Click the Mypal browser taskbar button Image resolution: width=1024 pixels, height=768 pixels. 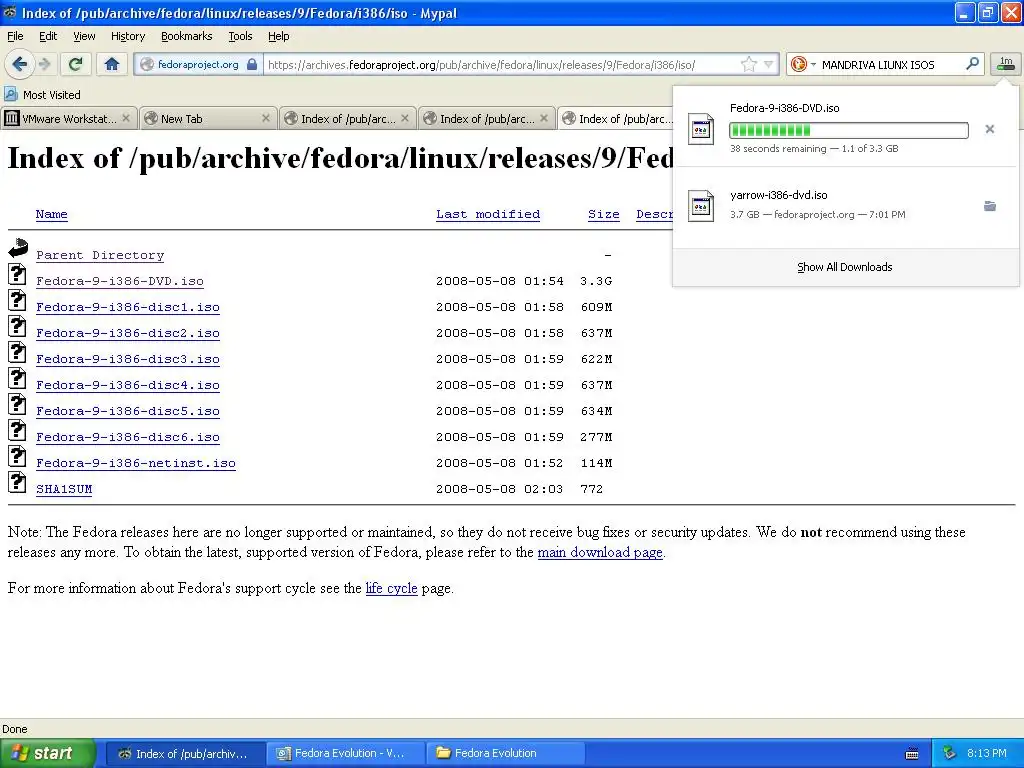(185, 753)
